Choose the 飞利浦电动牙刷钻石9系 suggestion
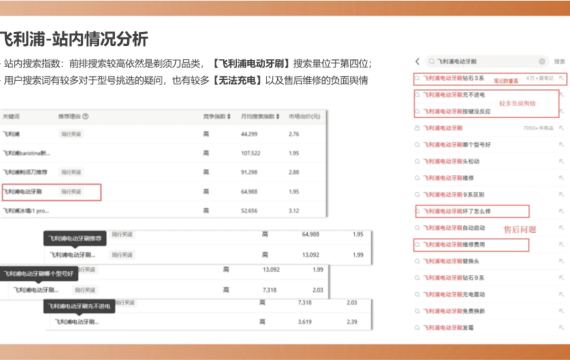The height and width of the screenshot is (360, 570). tap(454, 278)
